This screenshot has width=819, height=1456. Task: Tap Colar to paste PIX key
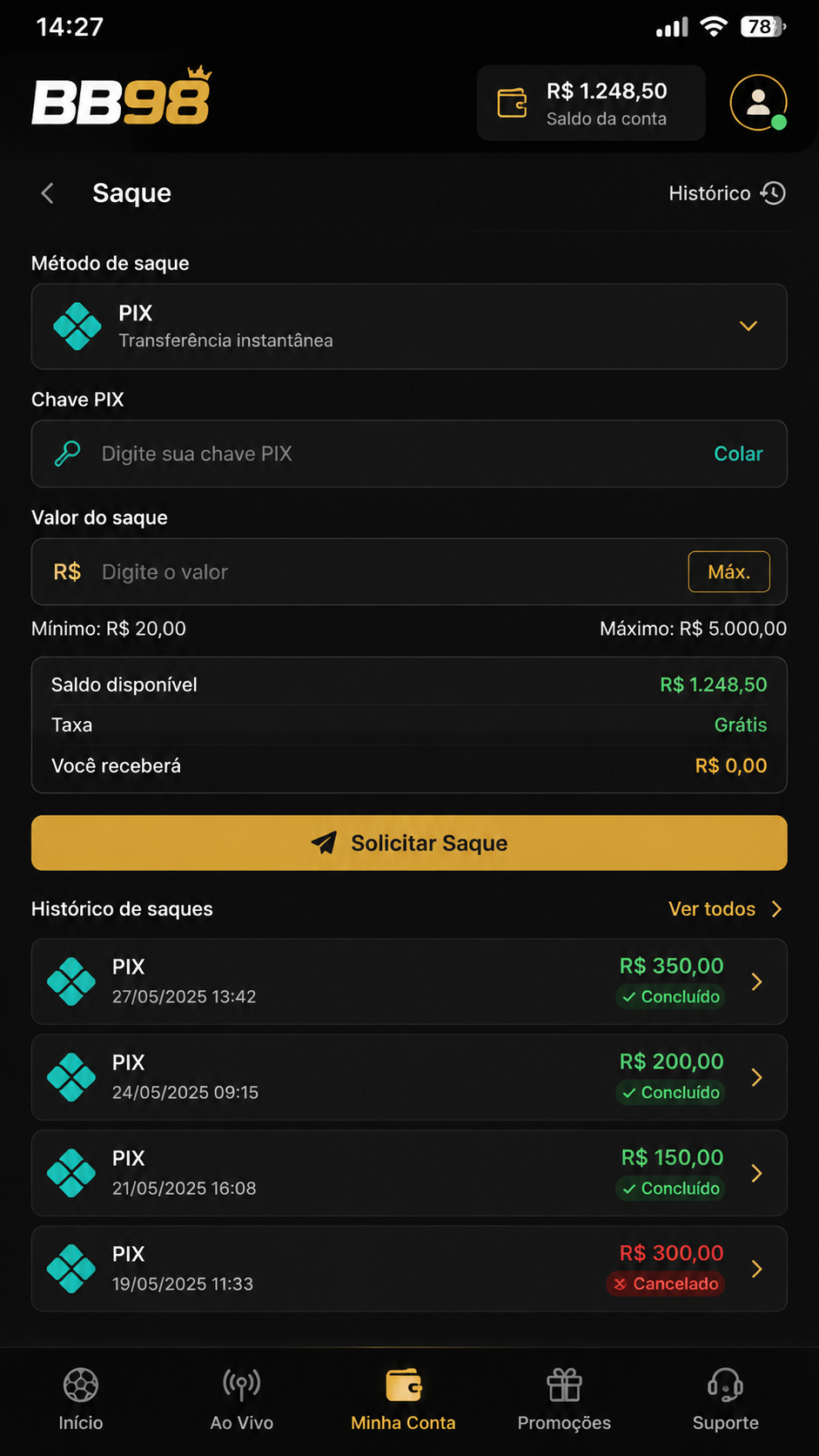pos(738,454)
